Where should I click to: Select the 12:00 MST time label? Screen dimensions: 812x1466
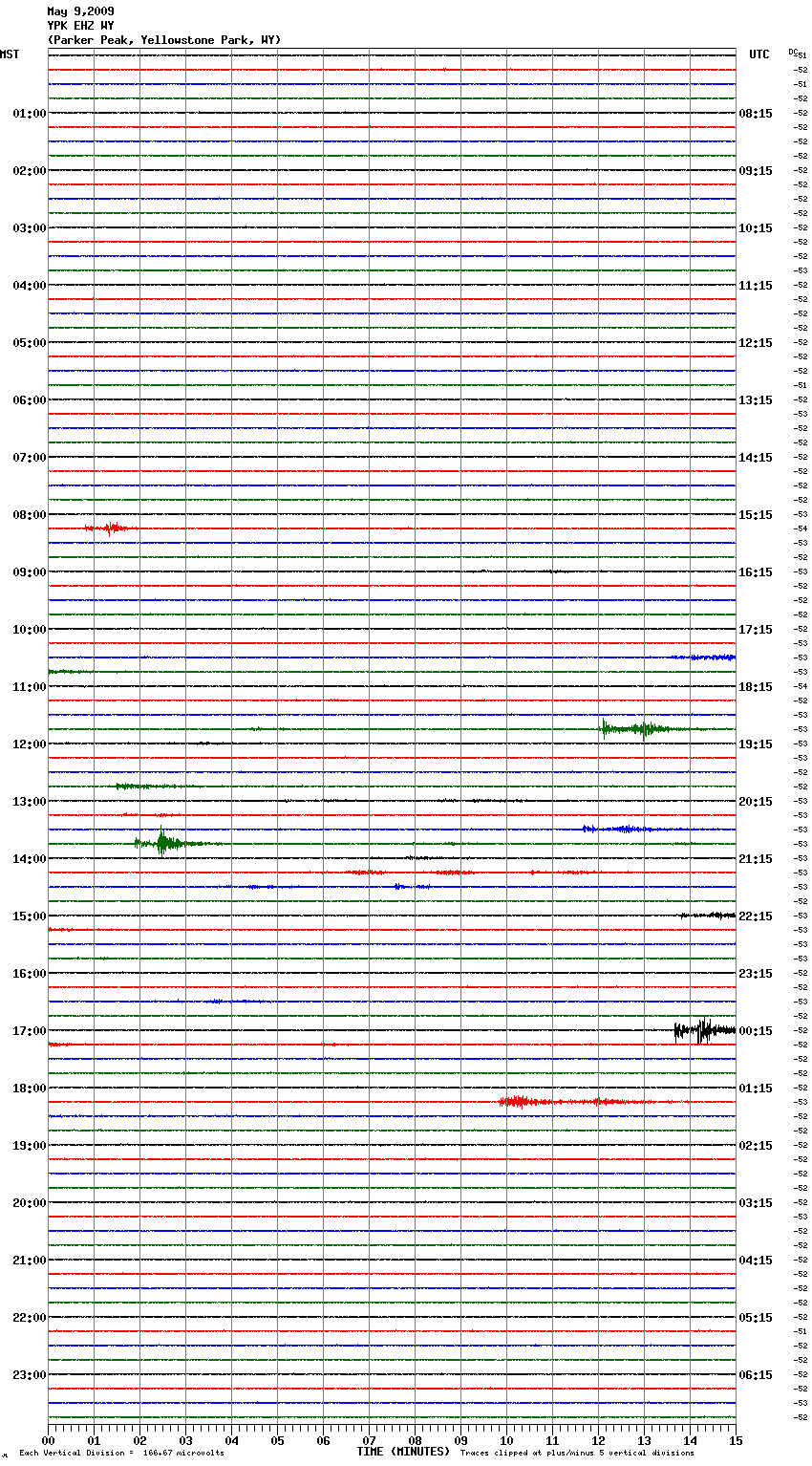(30, 744)
